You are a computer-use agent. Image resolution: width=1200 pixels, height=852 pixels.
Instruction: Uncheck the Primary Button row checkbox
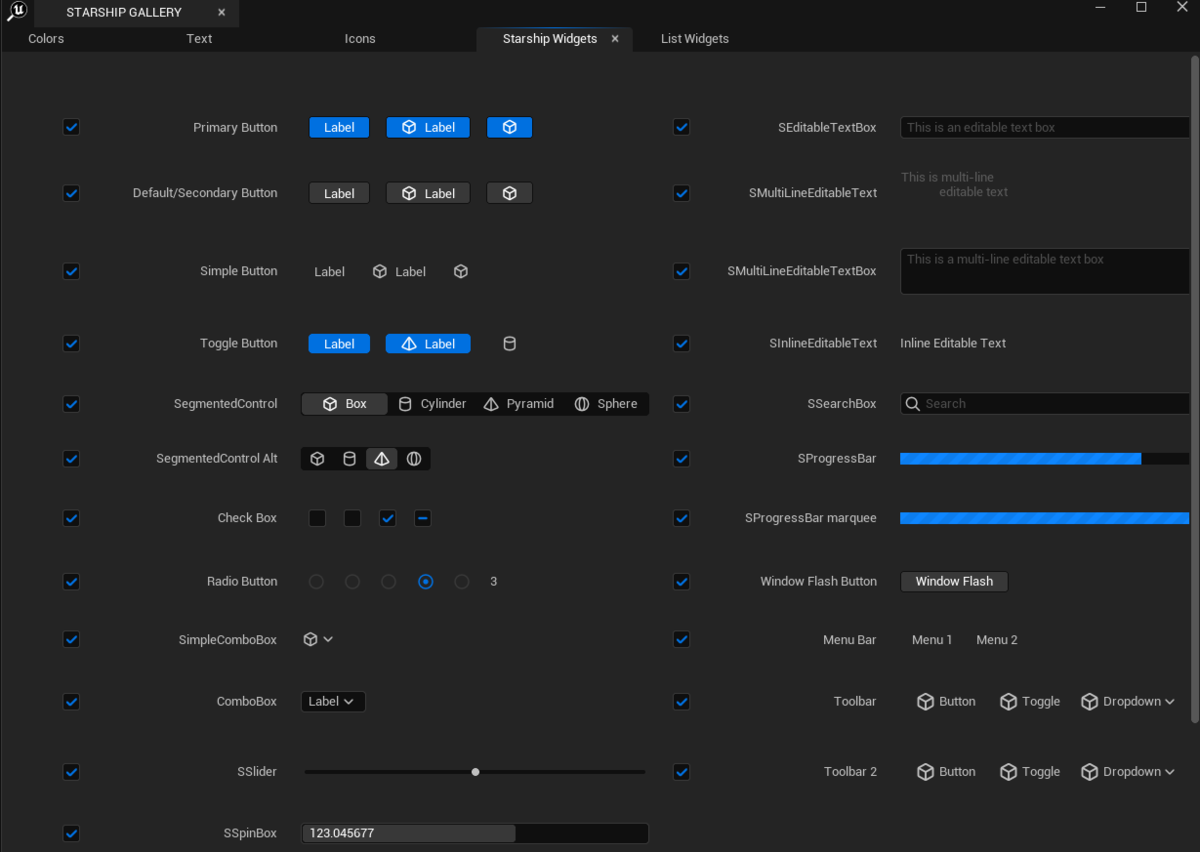click(71, 127)
